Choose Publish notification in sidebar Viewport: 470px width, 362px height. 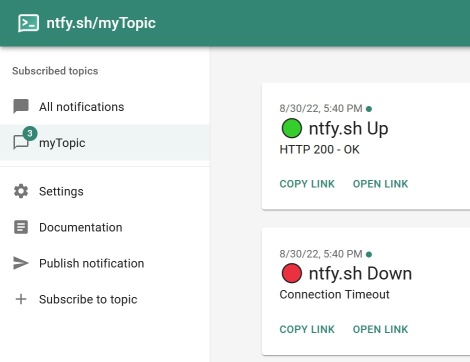click(x=105, y=263)
